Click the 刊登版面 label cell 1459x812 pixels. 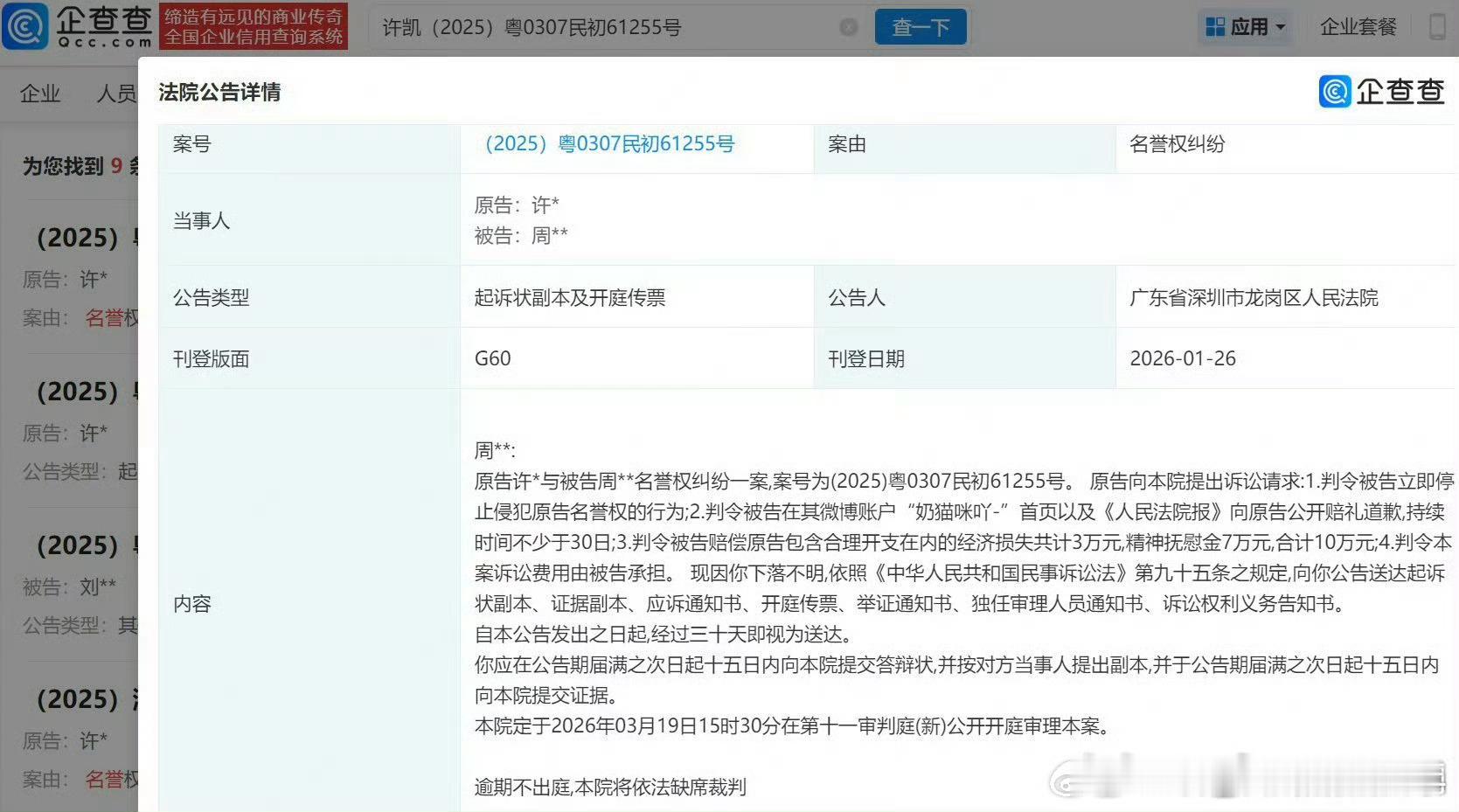pos(309,358)
